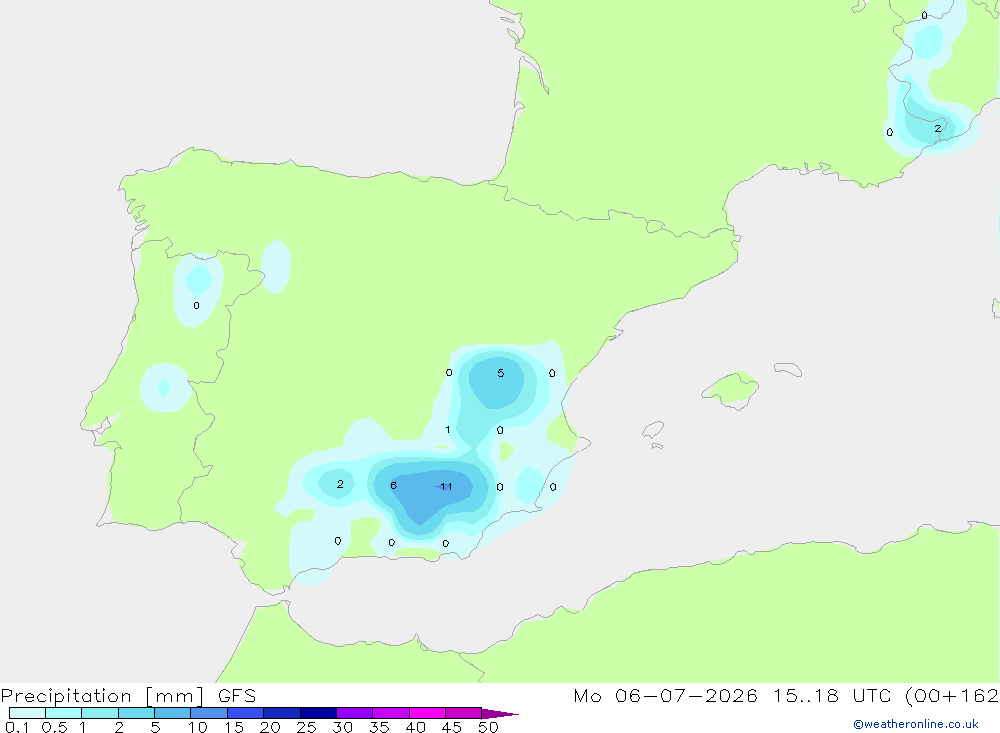The height and width of the screenshot is (733, 1000).
Task: Select the 0.5–1 mm legend color box
Action: [64, 713]
